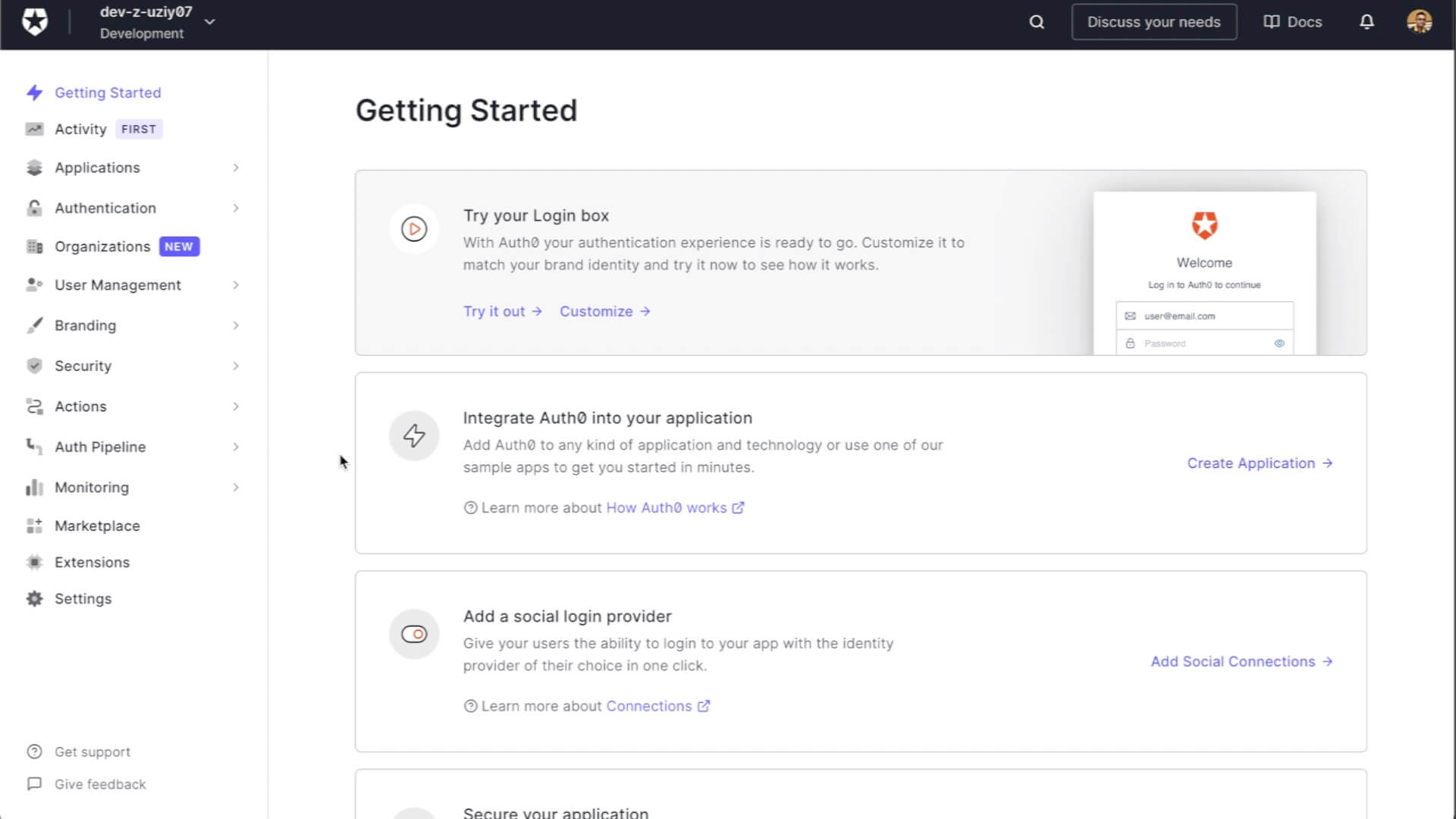Click the Auth0 shield logo
1456x819 pixels.
tap(35, 21)
